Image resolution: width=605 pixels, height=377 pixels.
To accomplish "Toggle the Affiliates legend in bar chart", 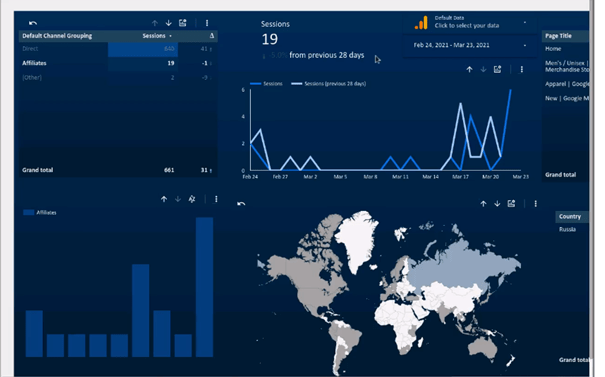I will (40, 213).
